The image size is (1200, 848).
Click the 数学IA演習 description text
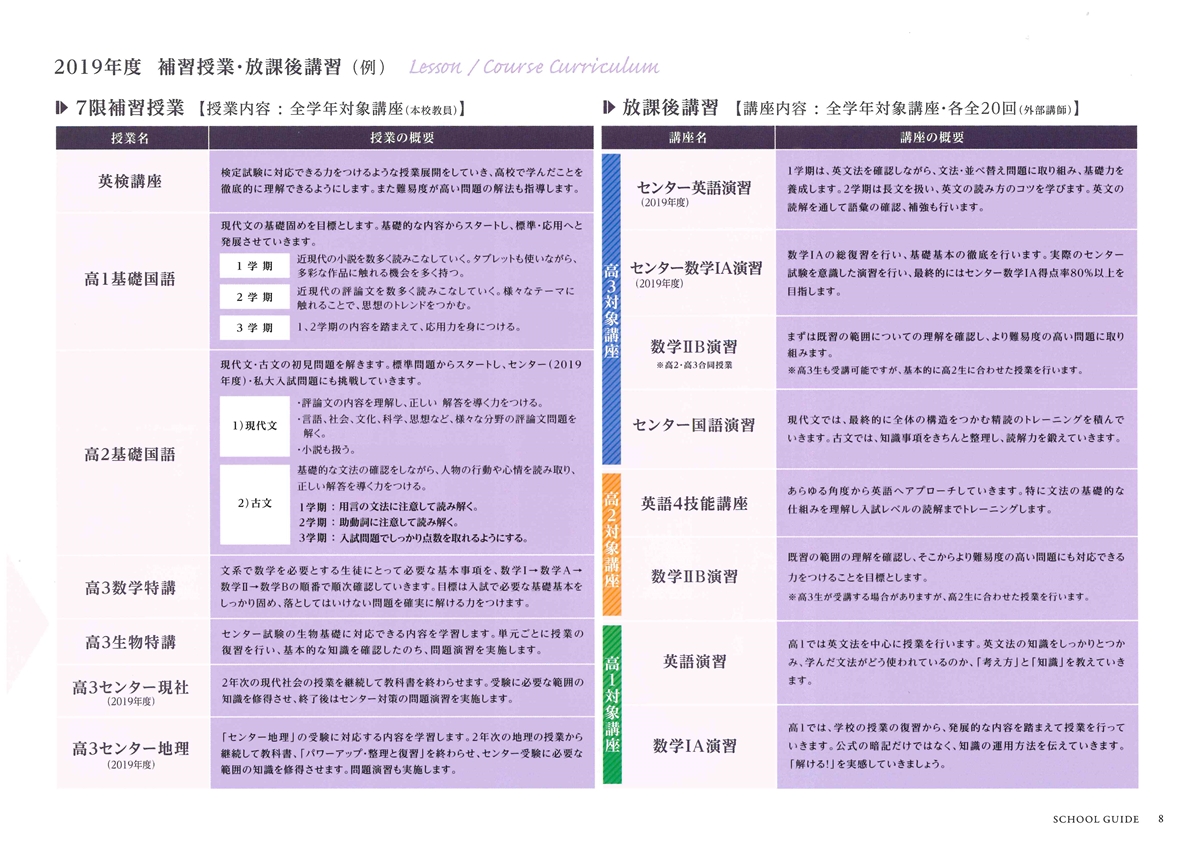955,746
